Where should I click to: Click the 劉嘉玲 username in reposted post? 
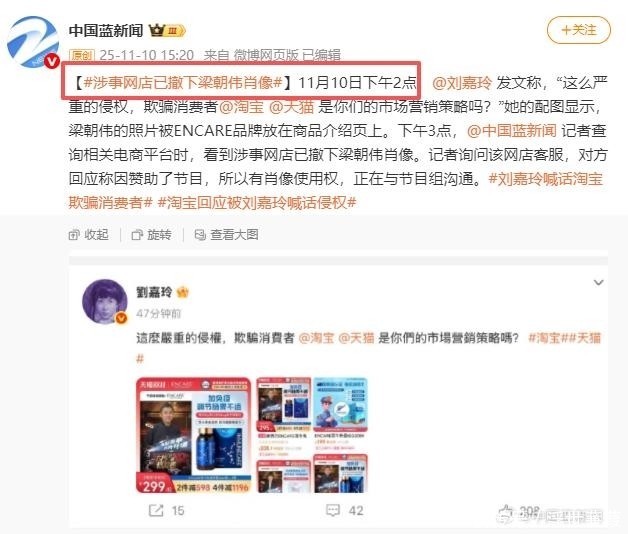point(154,292)
